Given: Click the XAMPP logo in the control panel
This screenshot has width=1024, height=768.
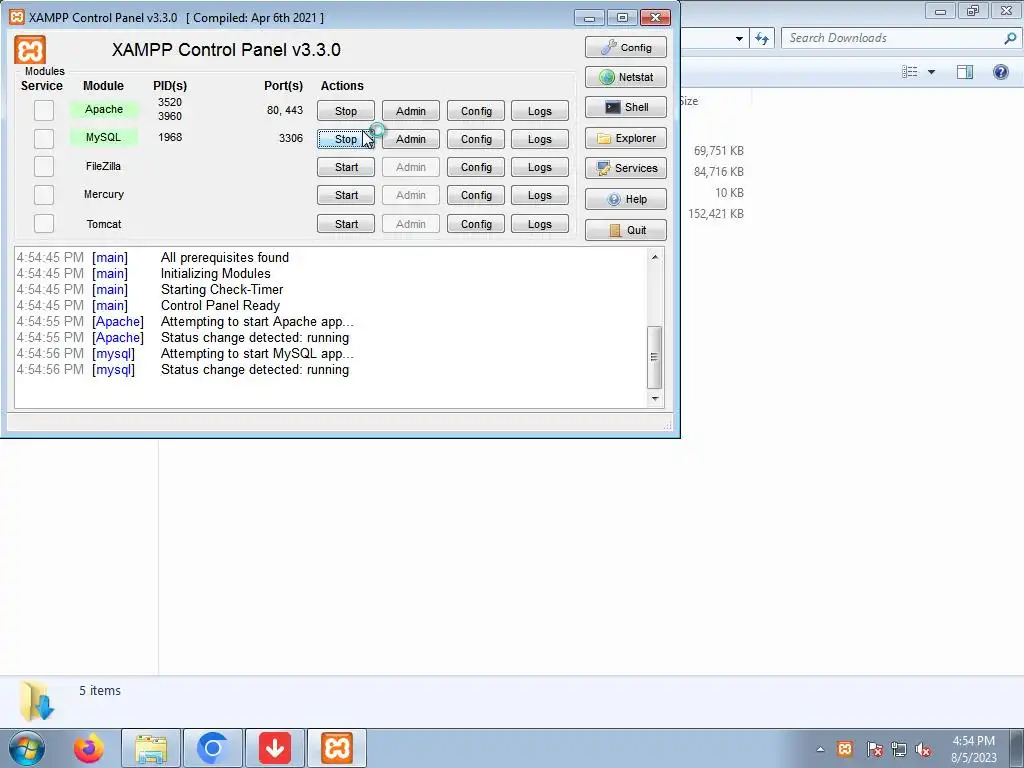Looking at the screenshot, I should click(30, 50).
